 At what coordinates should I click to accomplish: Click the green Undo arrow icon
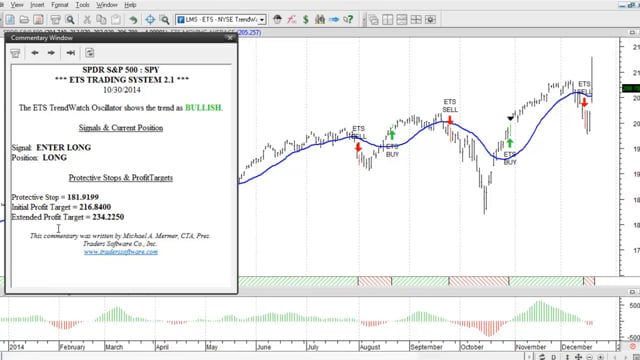pyautogui.click(x=133, y=19)
